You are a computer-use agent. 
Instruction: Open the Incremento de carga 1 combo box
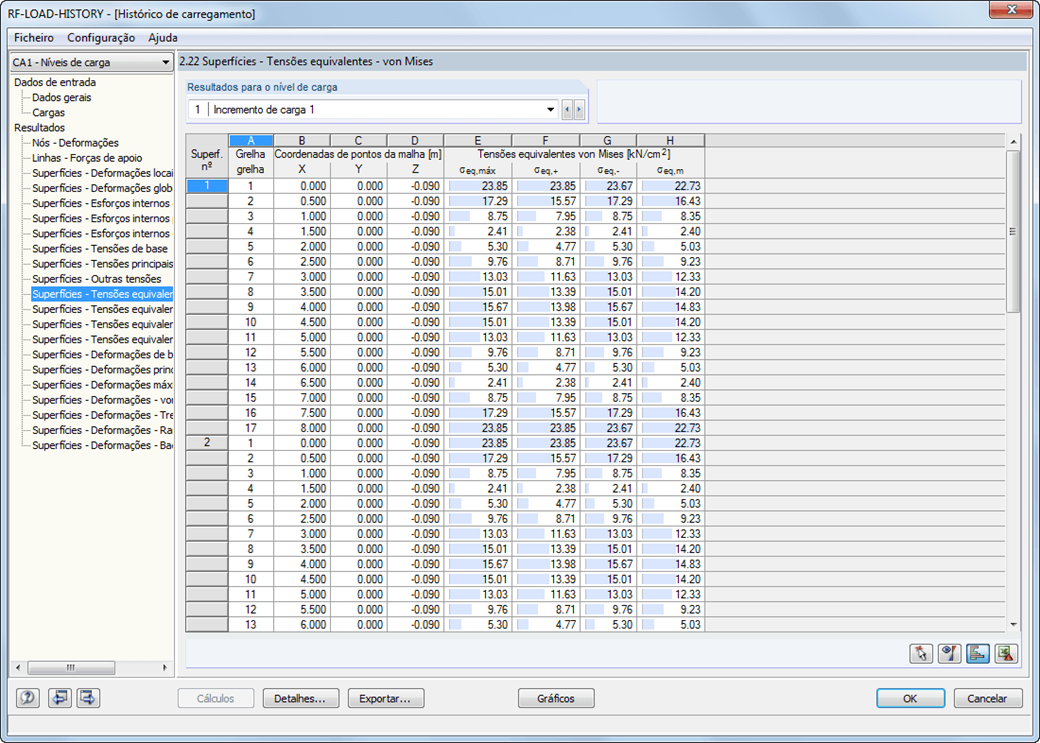click(373, 109)
